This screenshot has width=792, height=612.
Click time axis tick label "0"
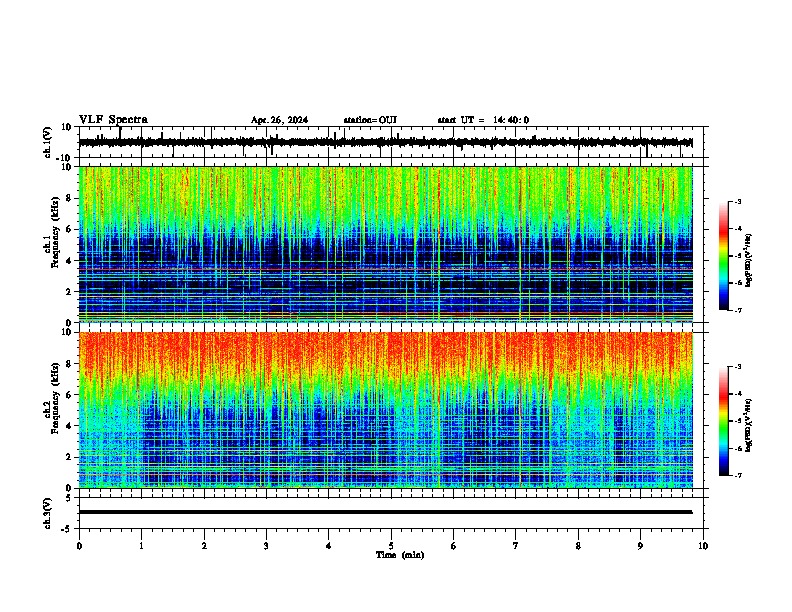click(x=79, y=546)
